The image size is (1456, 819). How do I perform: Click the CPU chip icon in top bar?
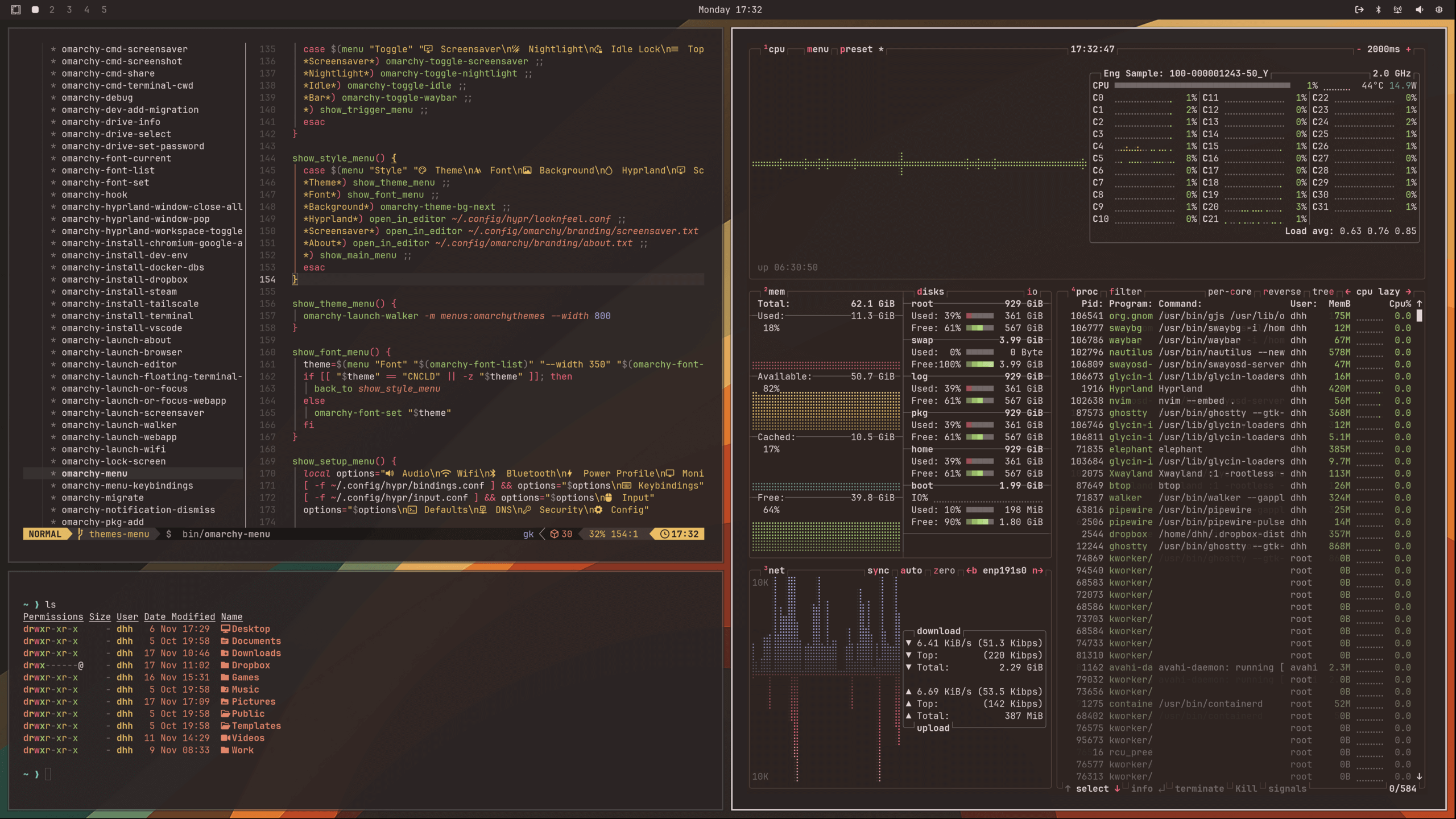point(1439,10)
